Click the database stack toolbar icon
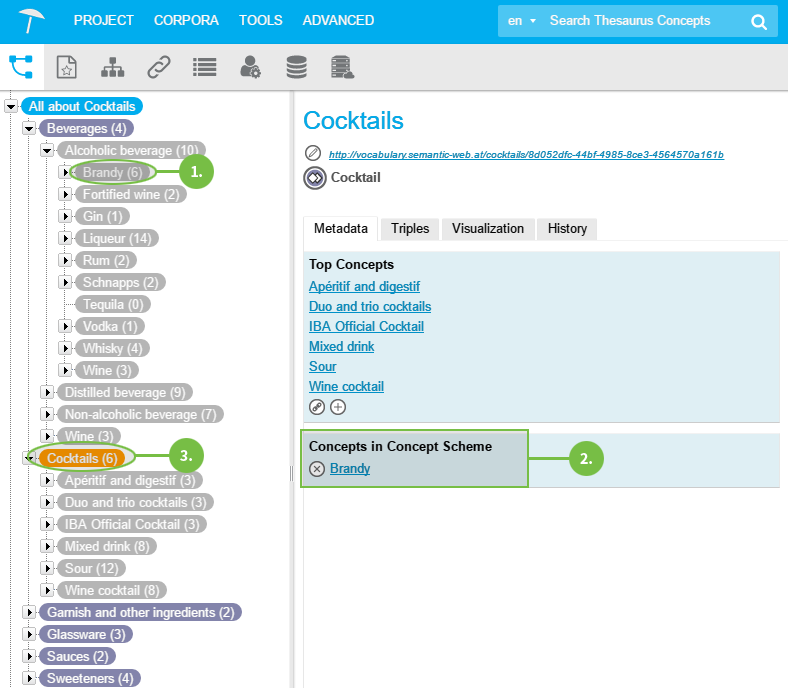Screen dimensions: 788x688 coord(296,67)
